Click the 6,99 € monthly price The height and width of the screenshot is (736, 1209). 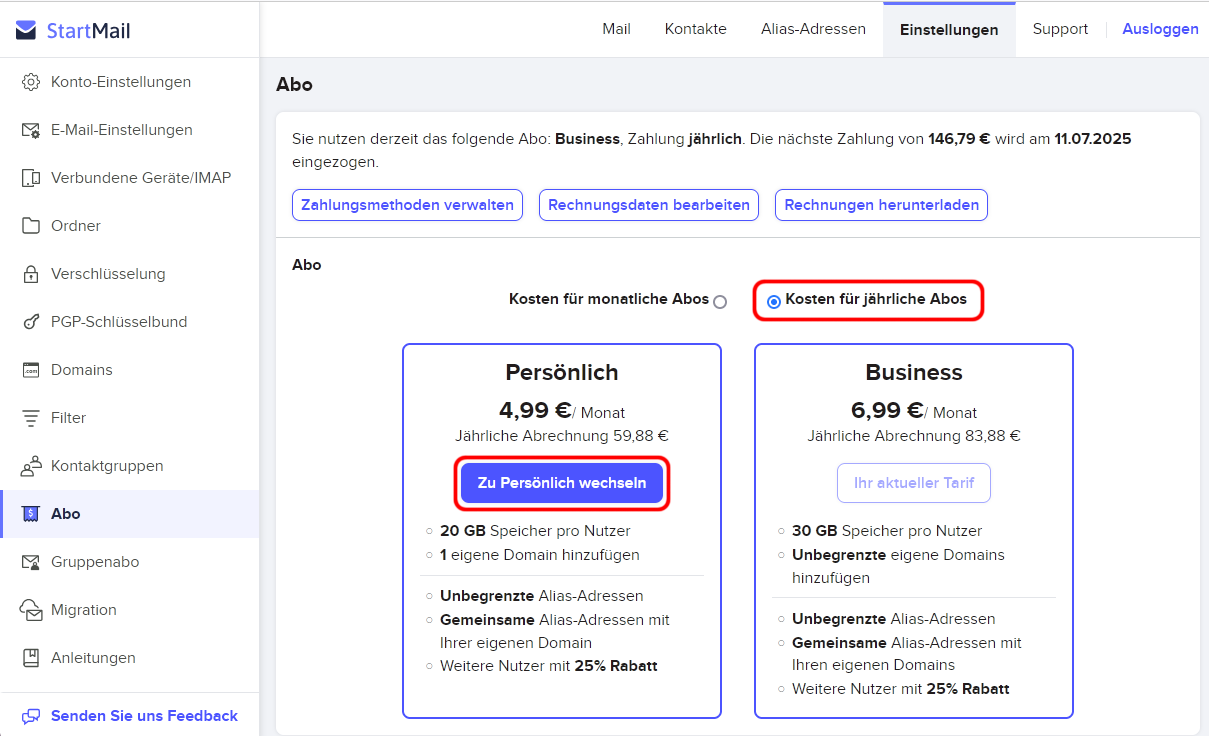click(887, 410)
